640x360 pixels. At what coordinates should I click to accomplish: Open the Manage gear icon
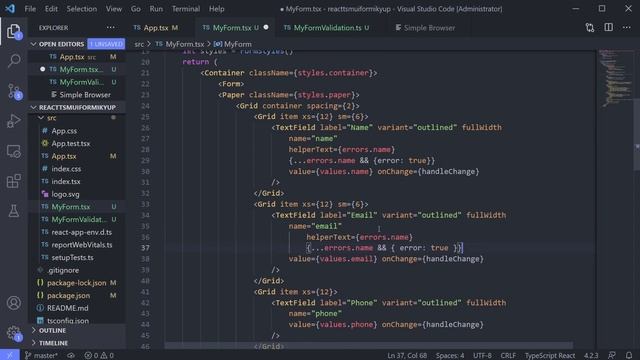(x=13, y=333)
